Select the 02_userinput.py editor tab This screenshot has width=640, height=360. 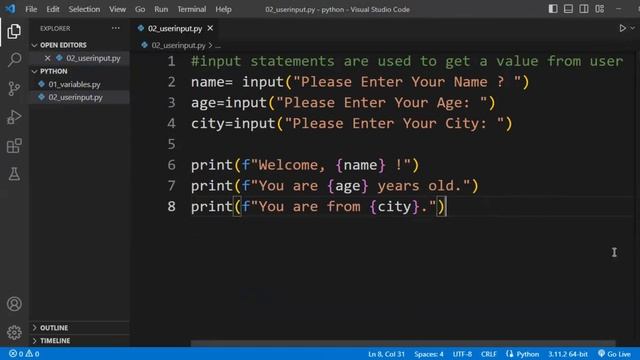click(x=175, y=28)
